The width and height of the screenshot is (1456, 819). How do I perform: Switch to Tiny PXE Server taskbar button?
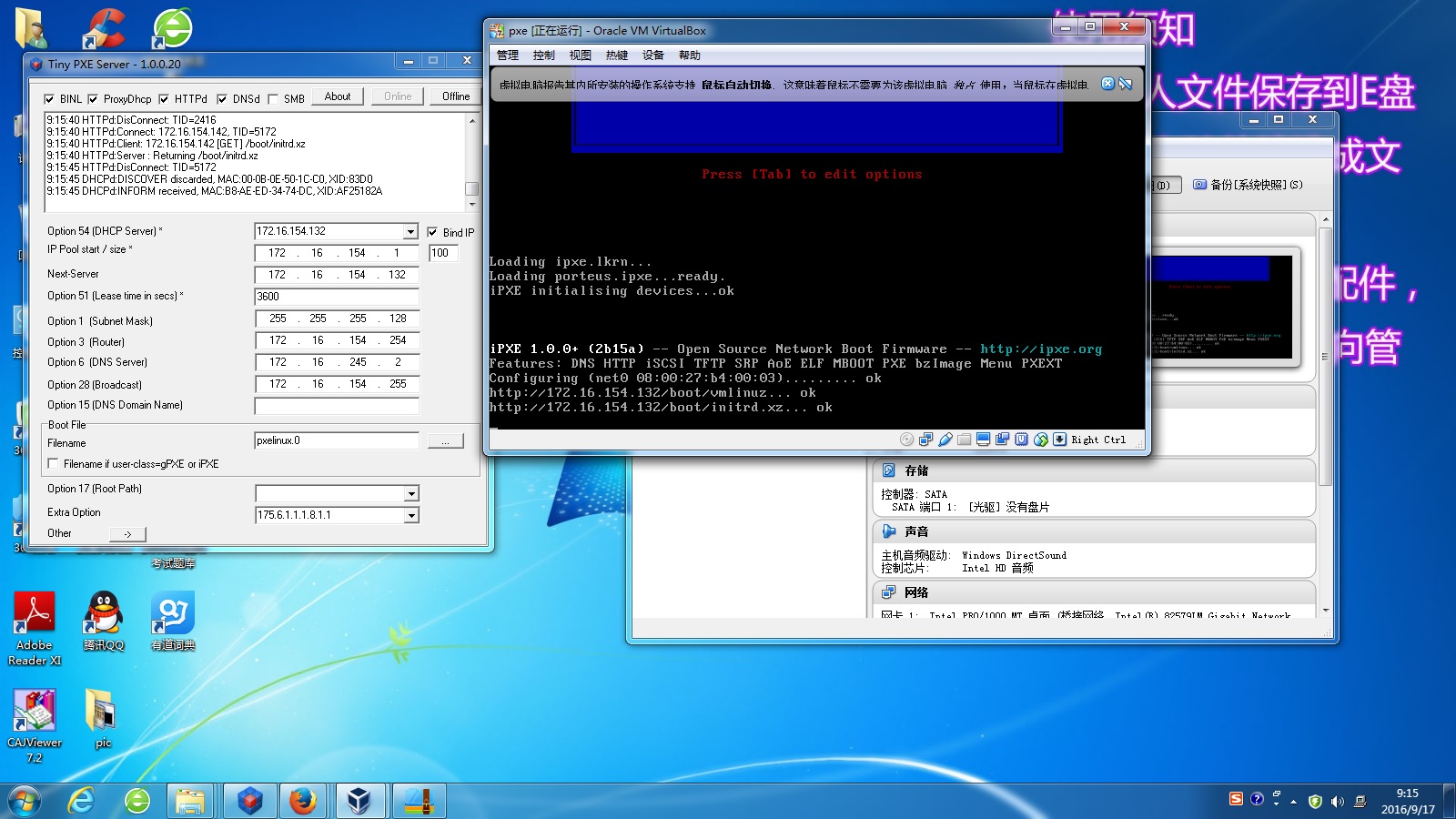click(x=249, y=801)
